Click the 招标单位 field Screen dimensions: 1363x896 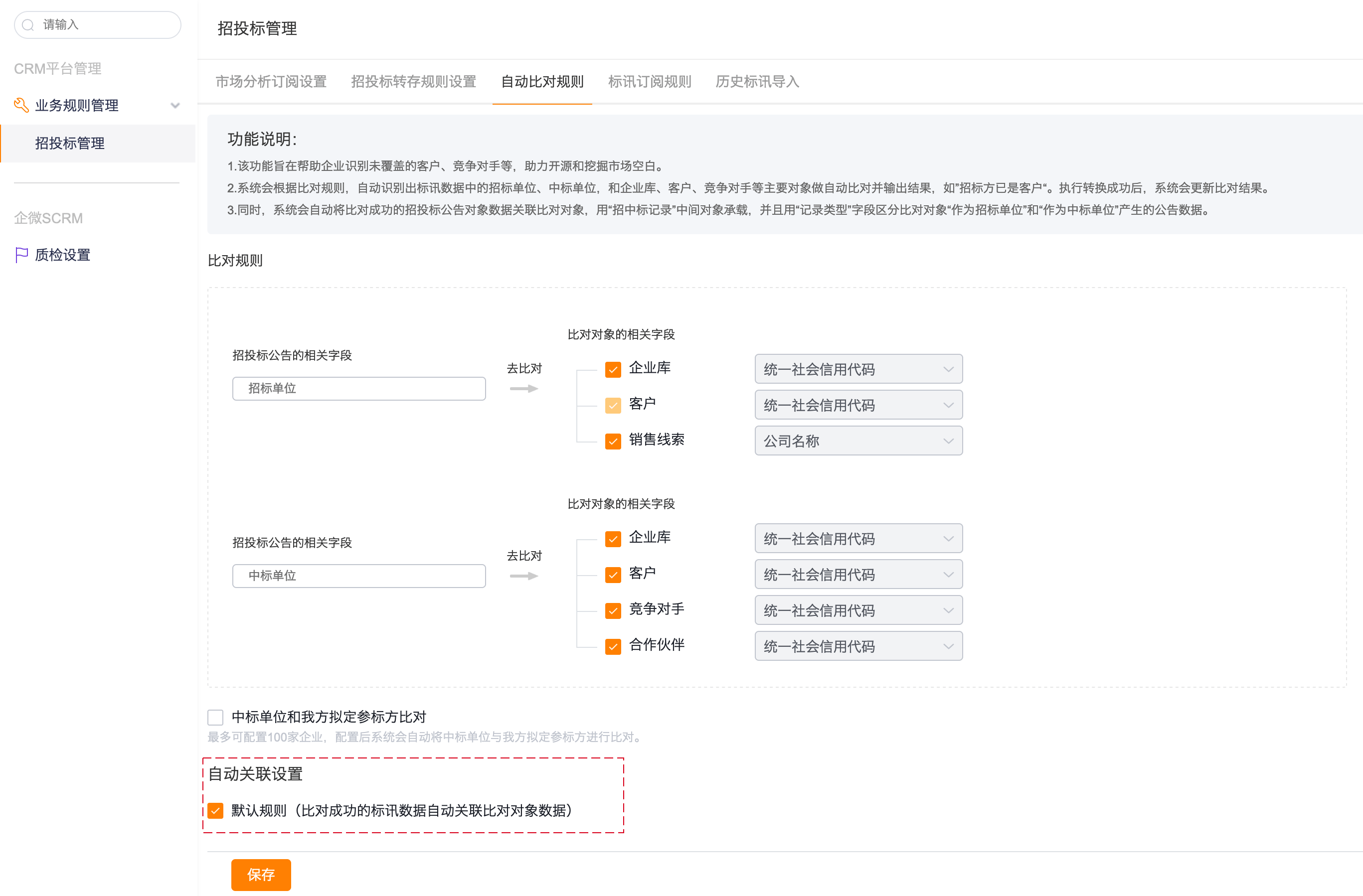pyautogui.click(x=359, y=388)
